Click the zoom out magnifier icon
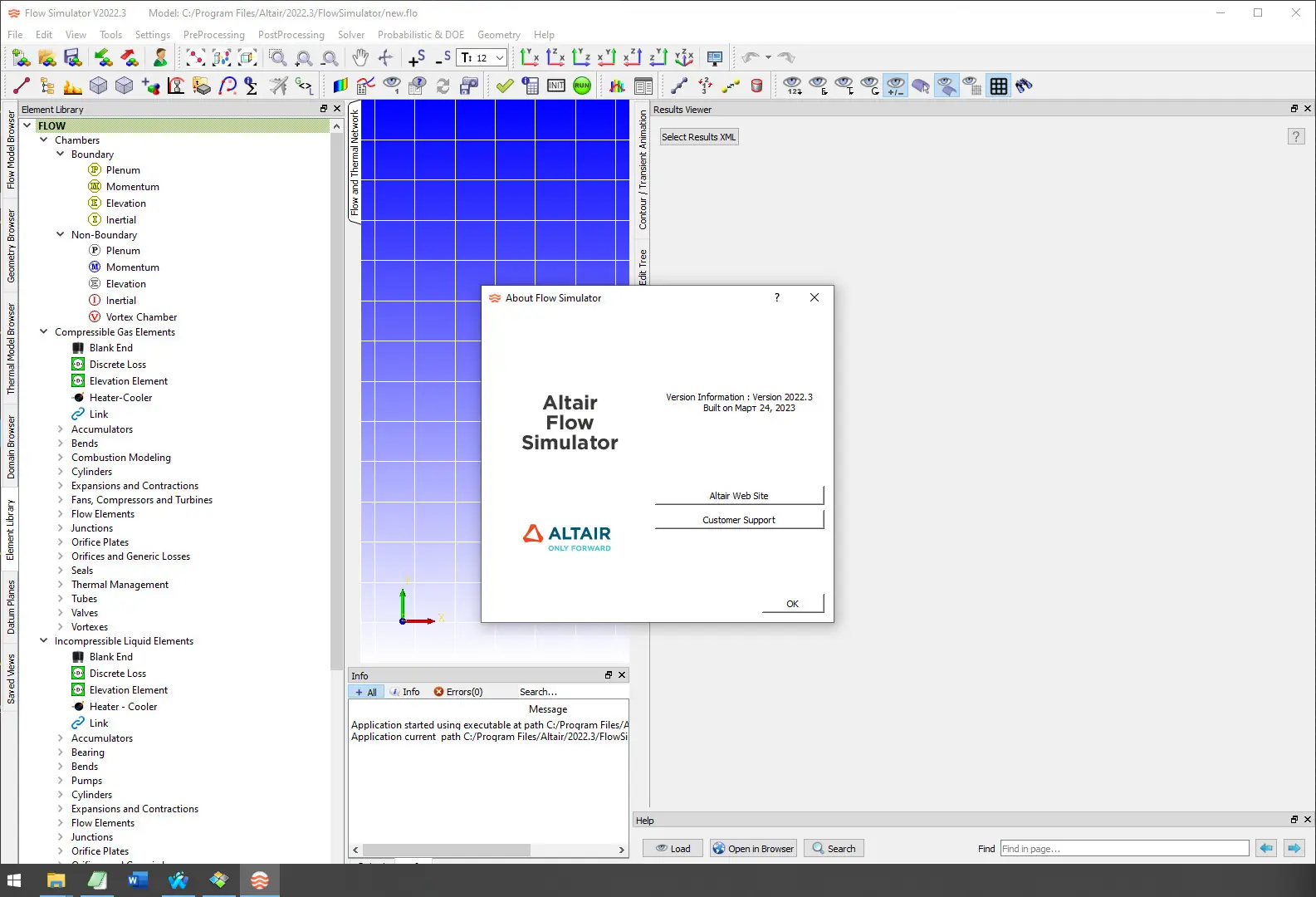Image resolution: width=1316 pixels, height=897 pixels. pyautogui.click(x=330, y=58)
